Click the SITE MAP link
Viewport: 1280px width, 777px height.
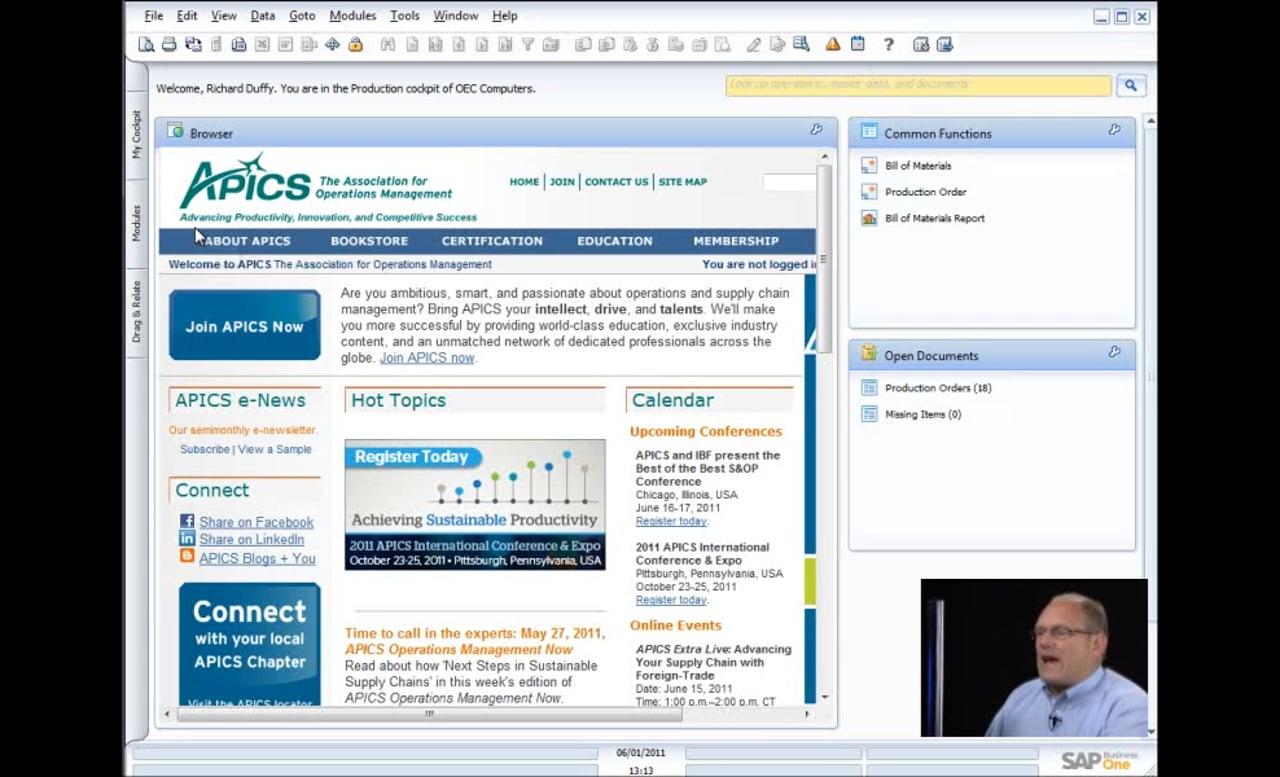coord(682,182)
